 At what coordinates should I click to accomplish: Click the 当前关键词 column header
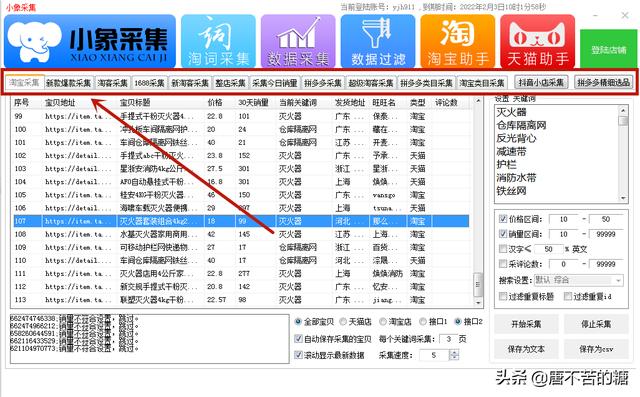(303, 102)
